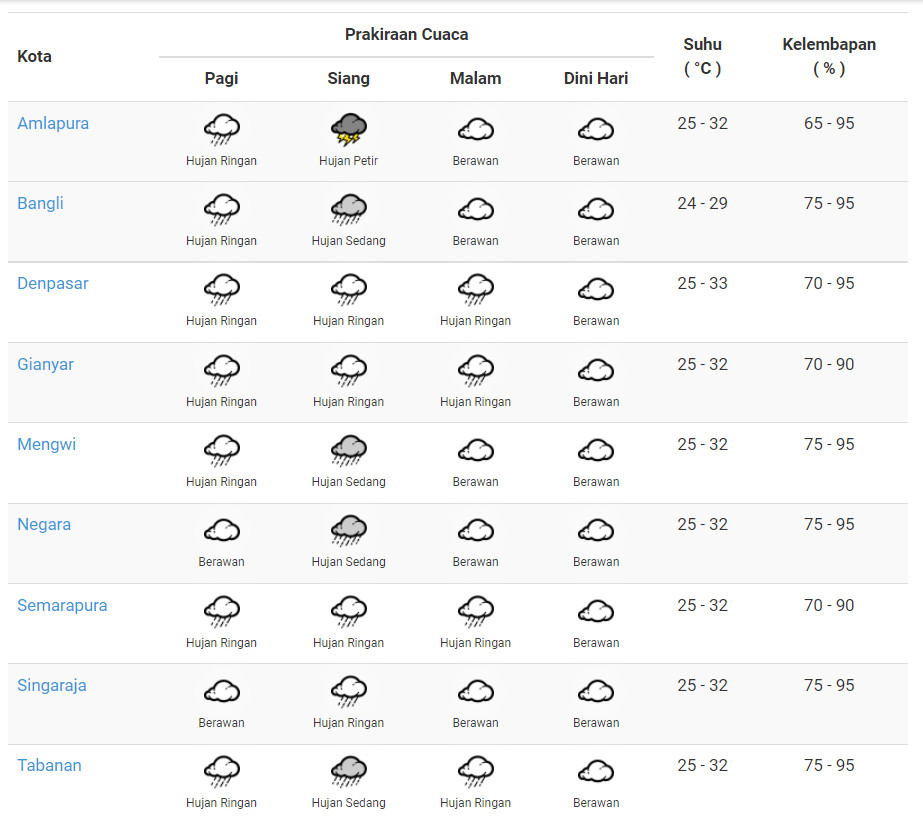This screenshot has height=824, width=923.
Task: Click Amlapura thunderstorm icon in Siang column
Action: click(x=348, y=129)
